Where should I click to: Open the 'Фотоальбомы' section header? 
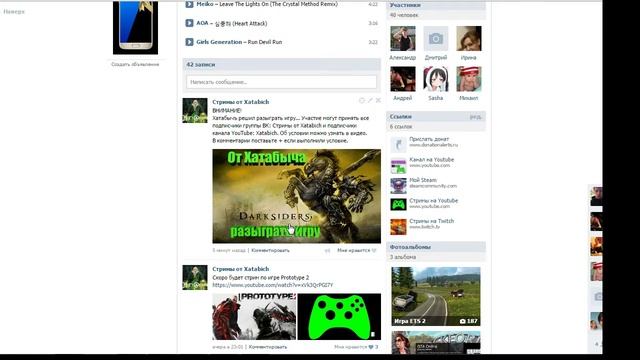tap(436, 247)
